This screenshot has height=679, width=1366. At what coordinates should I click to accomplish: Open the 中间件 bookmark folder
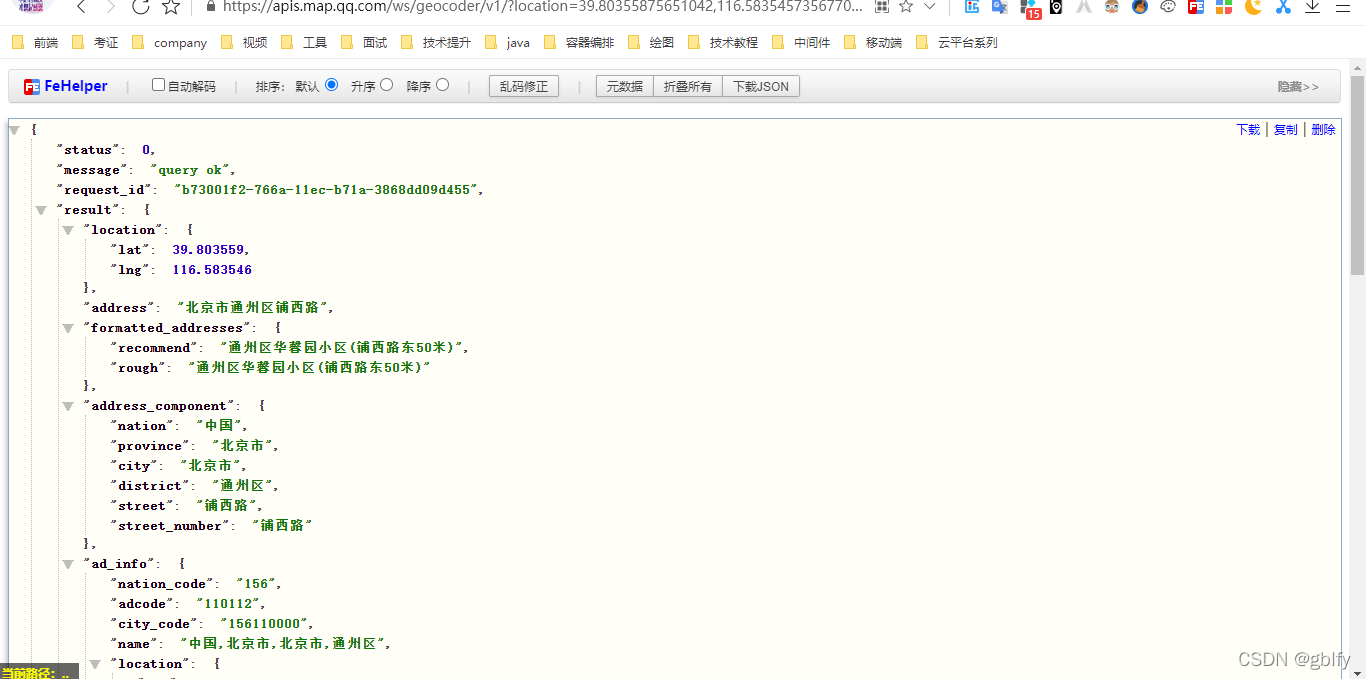tap(801, 43)
